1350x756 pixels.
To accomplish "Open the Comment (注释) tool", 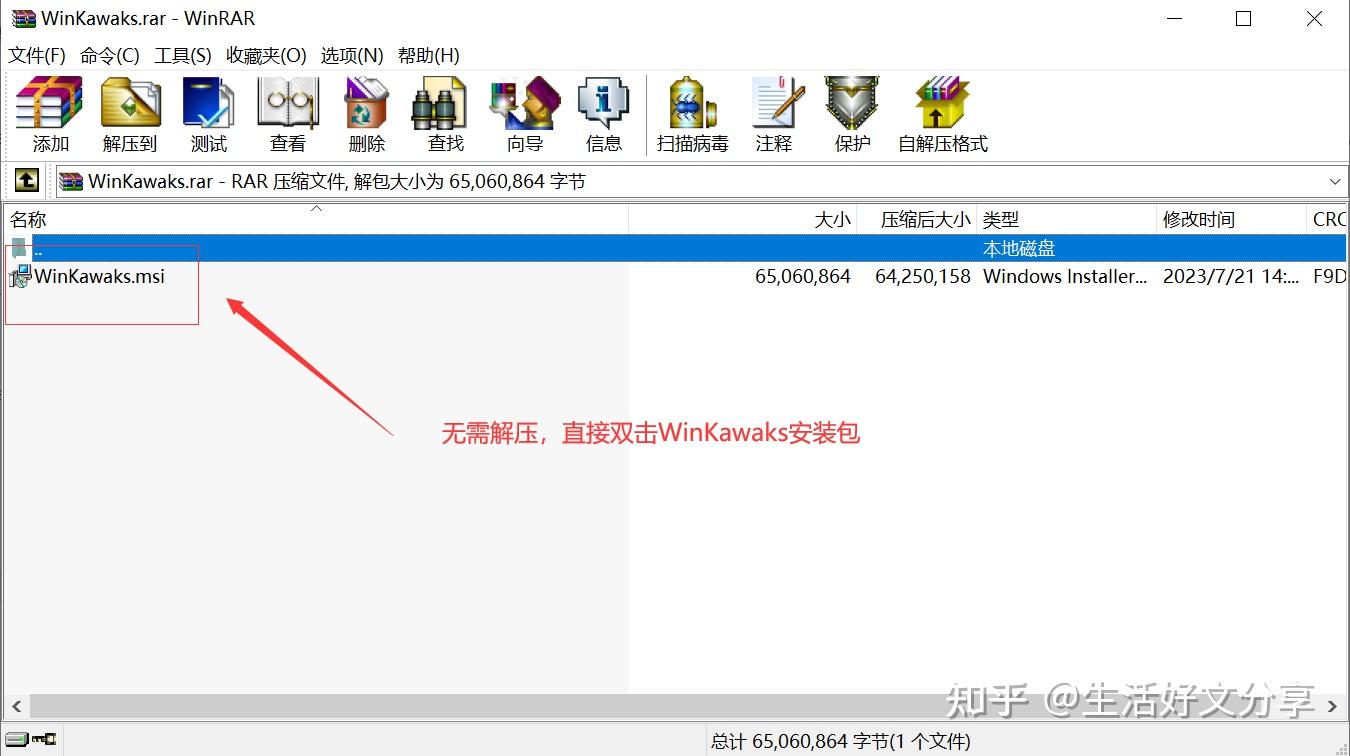I will (775, 115).
